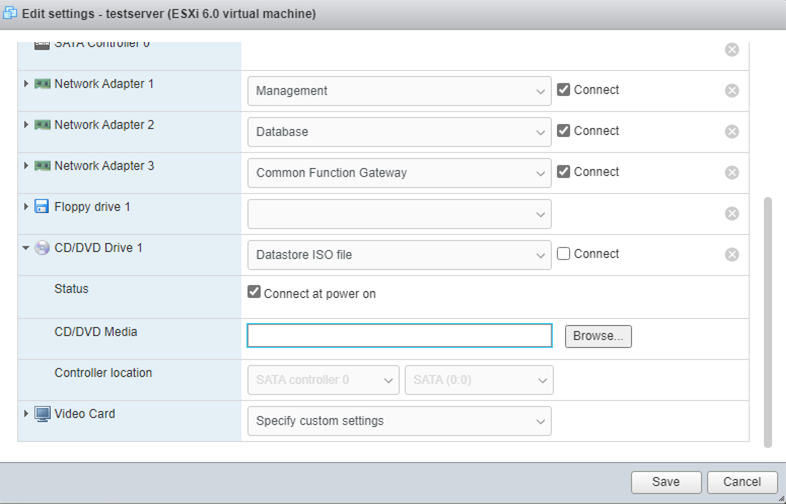Open the Datastore ISO file dropdown
Viewport: 786px width, 504px height.
coord(399,255)
